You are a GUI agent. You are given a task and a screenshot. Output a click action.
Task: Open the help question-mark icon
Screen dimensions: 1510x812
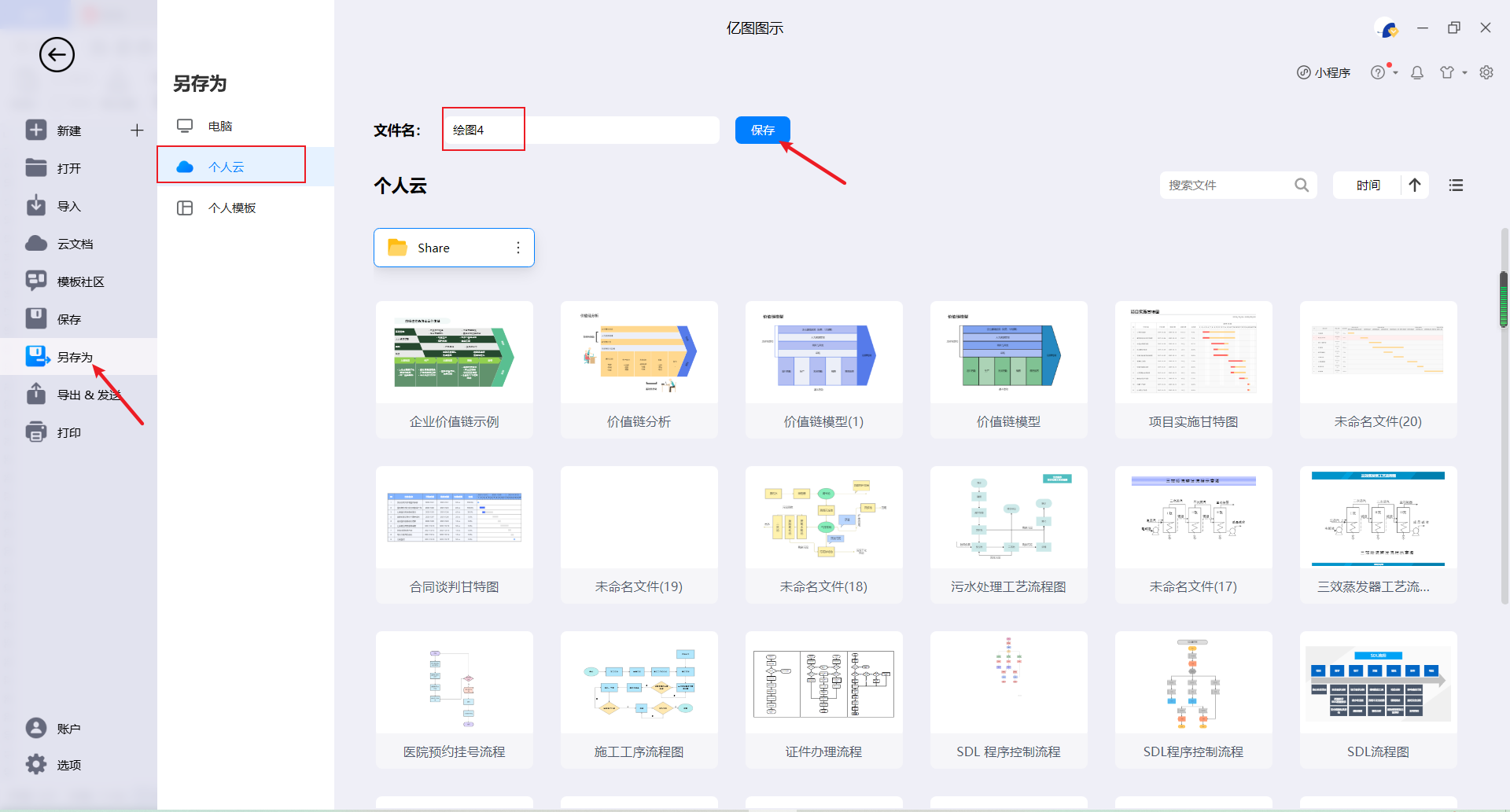(x=1378, y=72)
